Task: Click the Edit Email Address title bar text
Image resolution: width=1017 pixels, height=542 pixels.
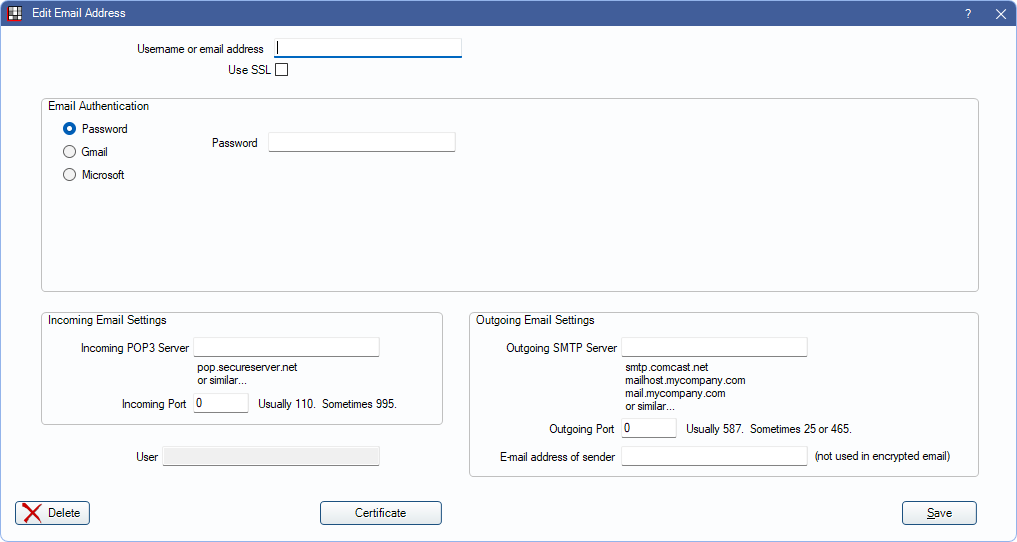Action: [79, 14]
